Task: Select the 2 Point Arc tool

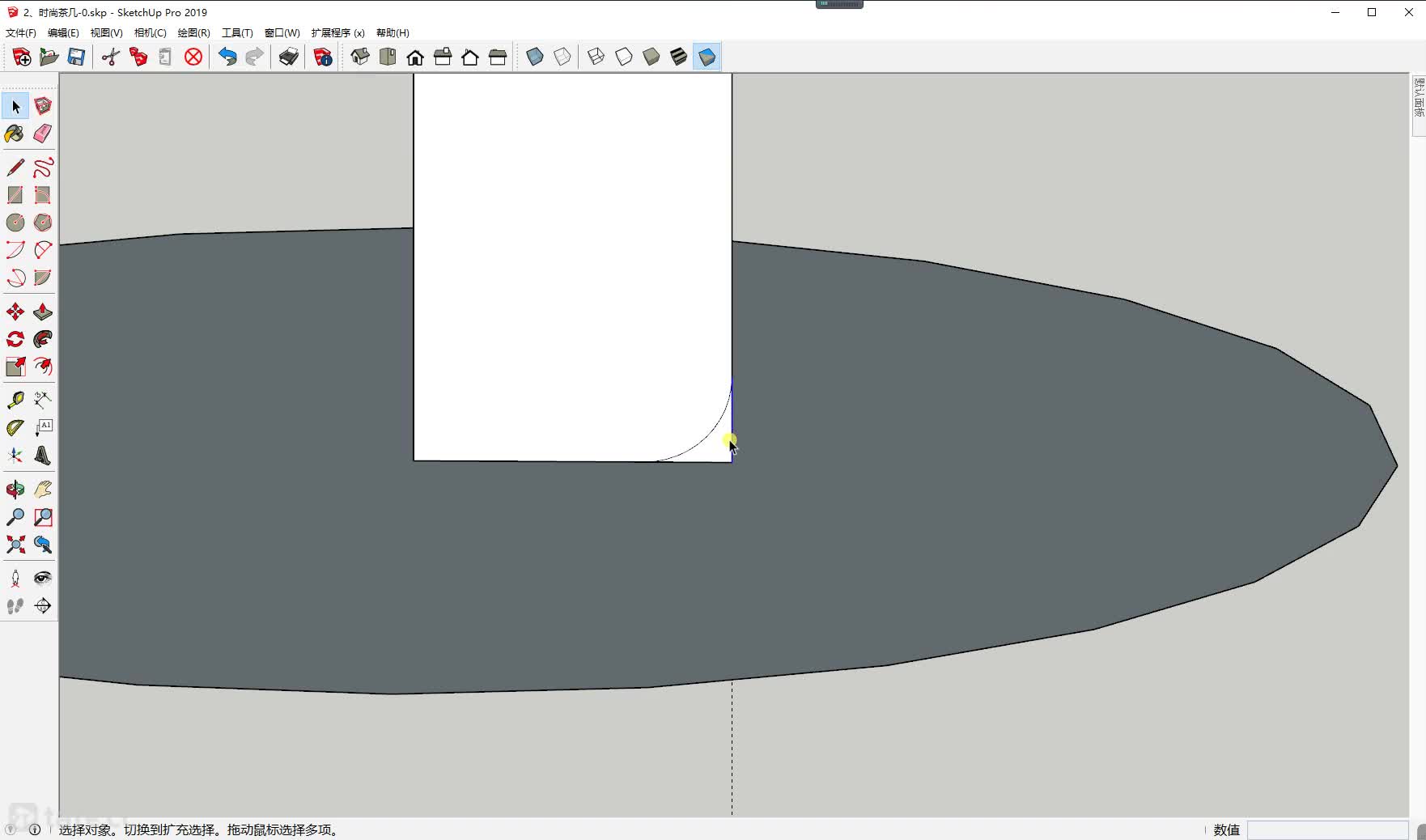Action: coord(43,250)
